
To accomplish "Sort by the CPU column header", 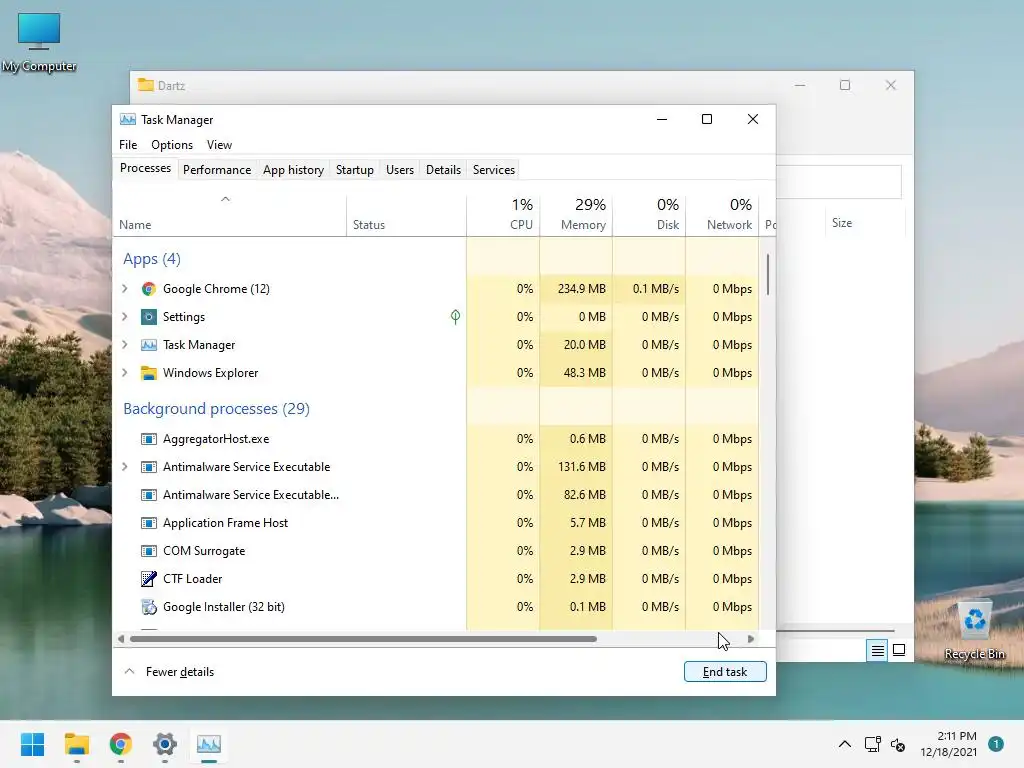I will tap(504, 216).
